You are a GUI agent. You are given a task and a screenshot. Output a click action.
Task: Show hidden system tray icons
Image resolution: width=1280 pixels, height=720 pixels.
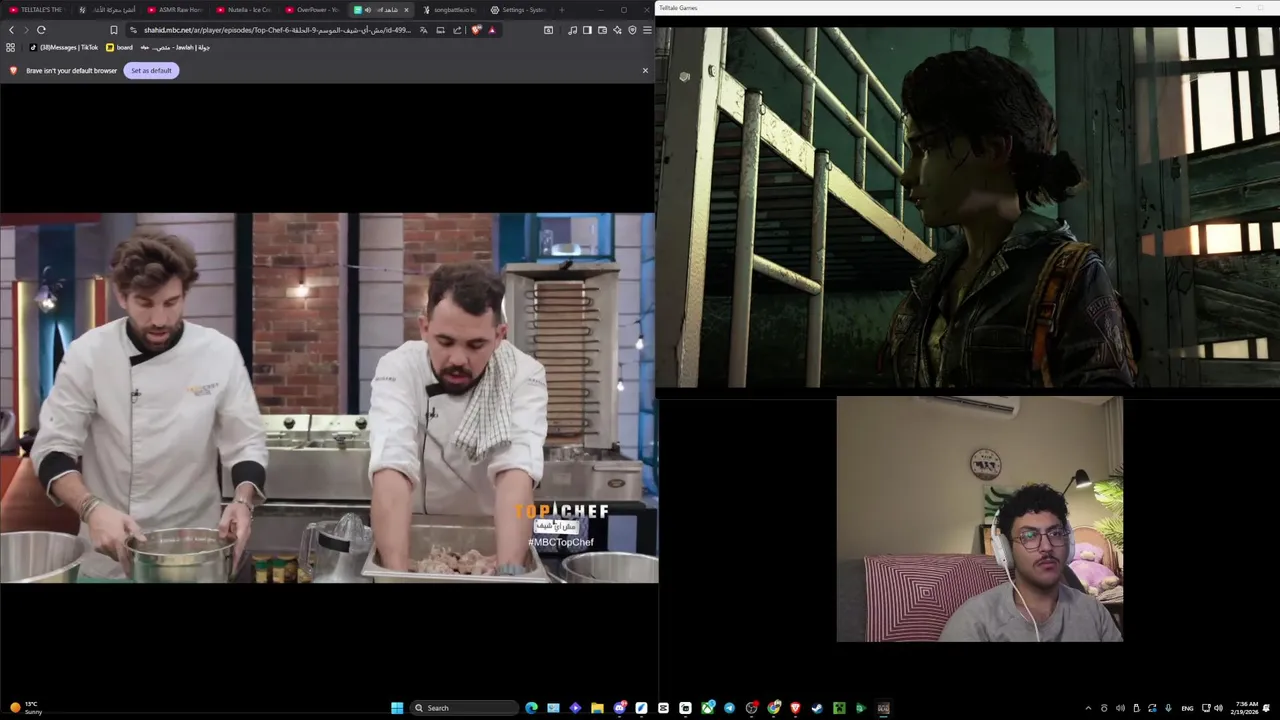coord(1088,708)
